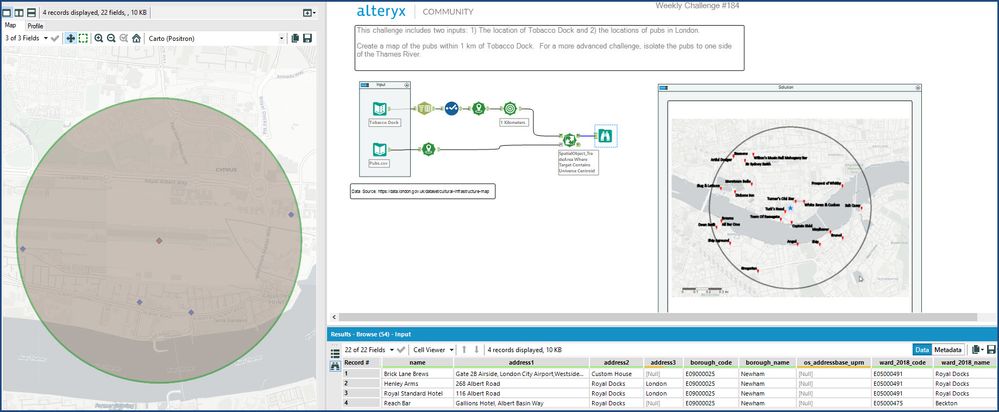This screenshot has height=412, width=999.
Task: Click the borough_code column header
Action: point(710,362)
